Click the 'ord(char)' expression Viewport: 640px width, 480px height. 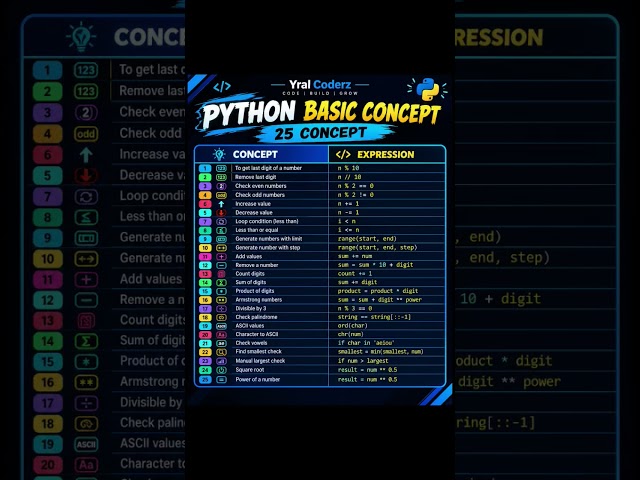click(352, 326)
